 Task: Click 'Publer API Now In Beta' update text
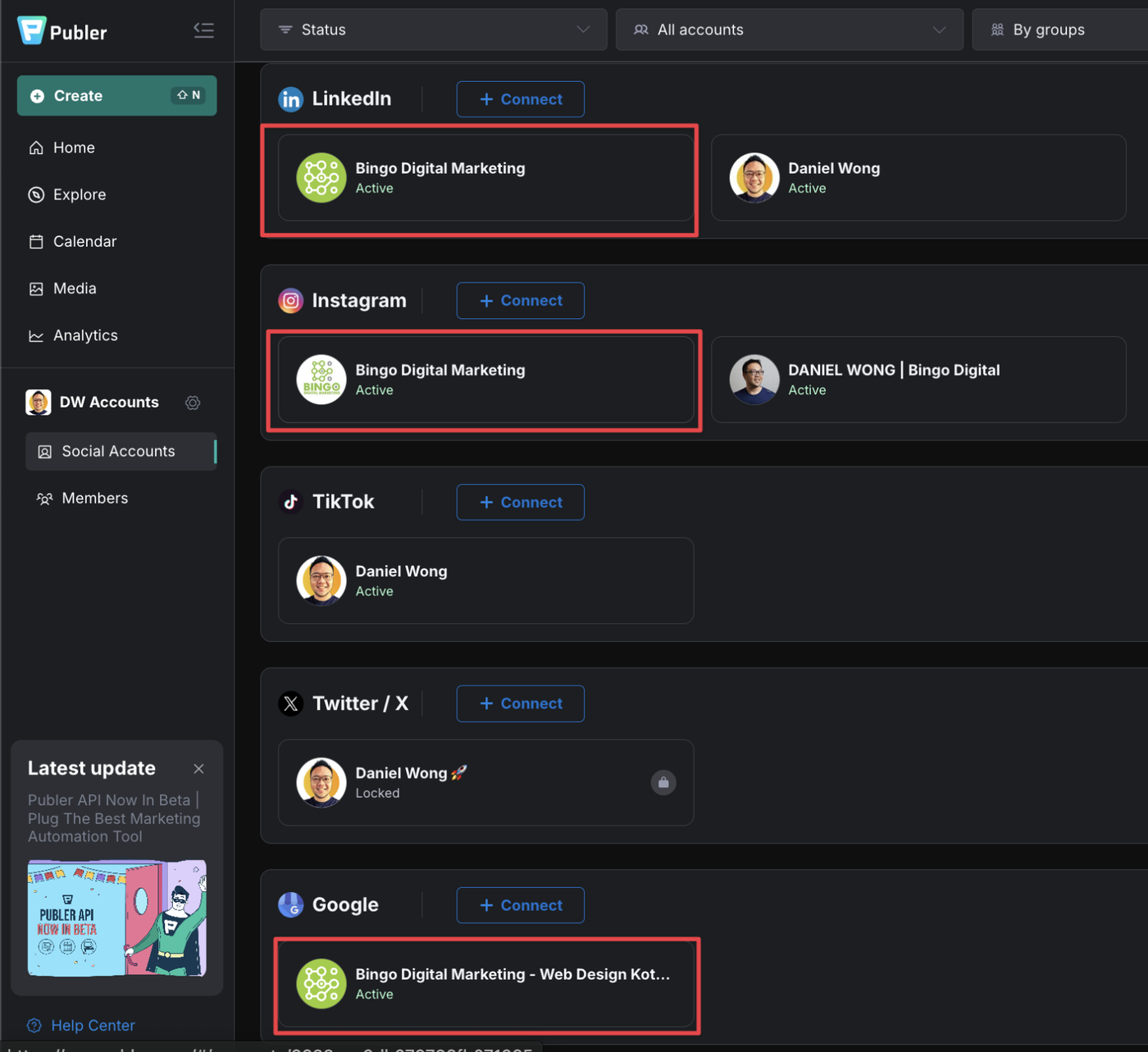pyautogui.click(x=114, y=818)
